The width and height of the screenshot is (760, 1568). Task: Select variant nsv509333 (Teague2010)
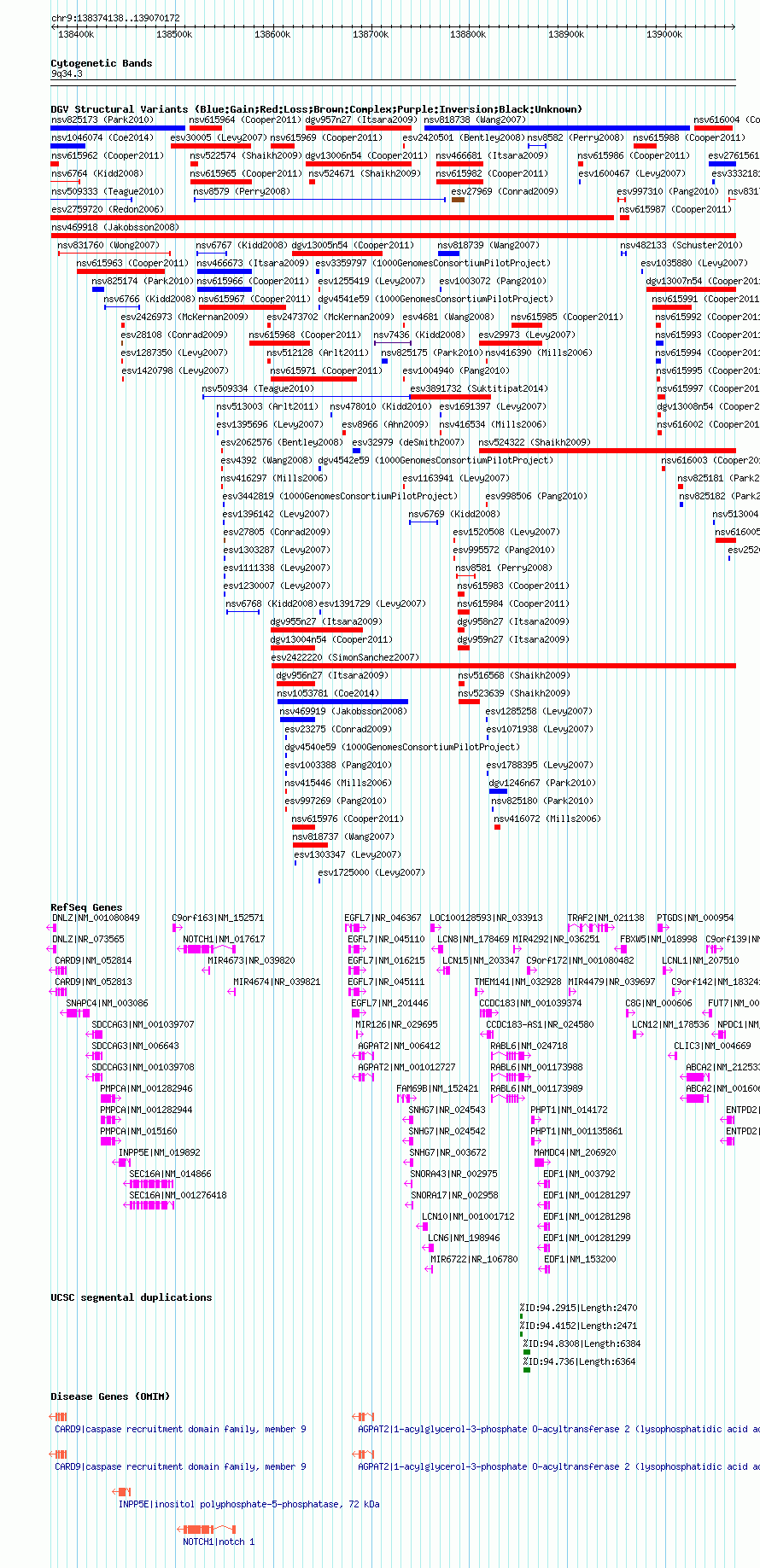tap(107, 191)
